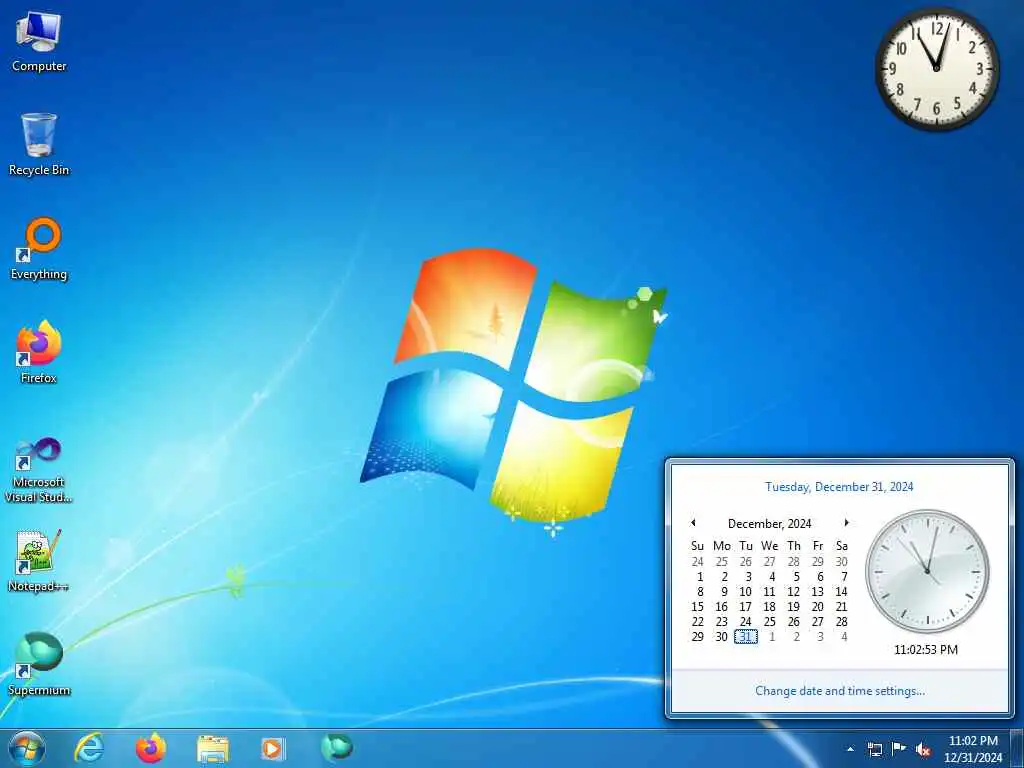Open Change date and time settings

point(840,691)
